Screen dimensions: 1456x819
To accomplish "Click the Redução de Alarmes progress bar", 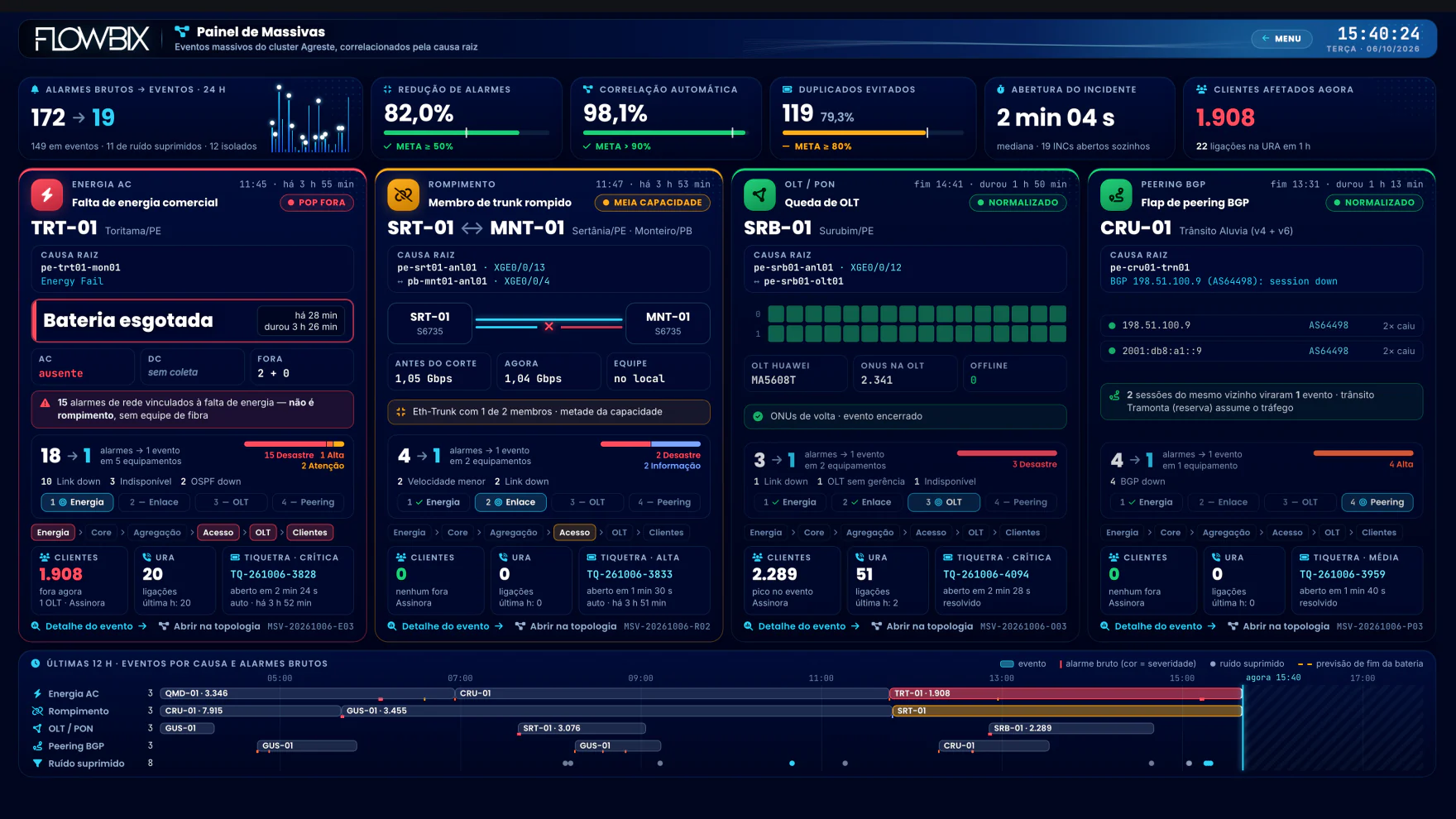I will [467, 132].
